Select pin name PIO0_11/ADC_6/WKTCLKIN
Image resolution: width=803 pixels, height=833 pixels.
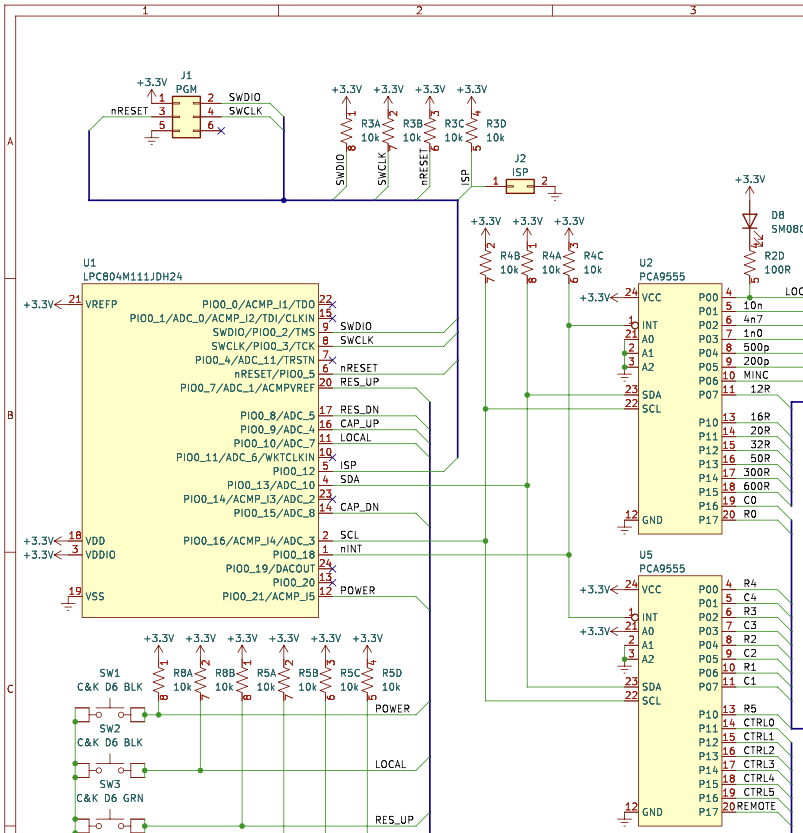[245, 457]
